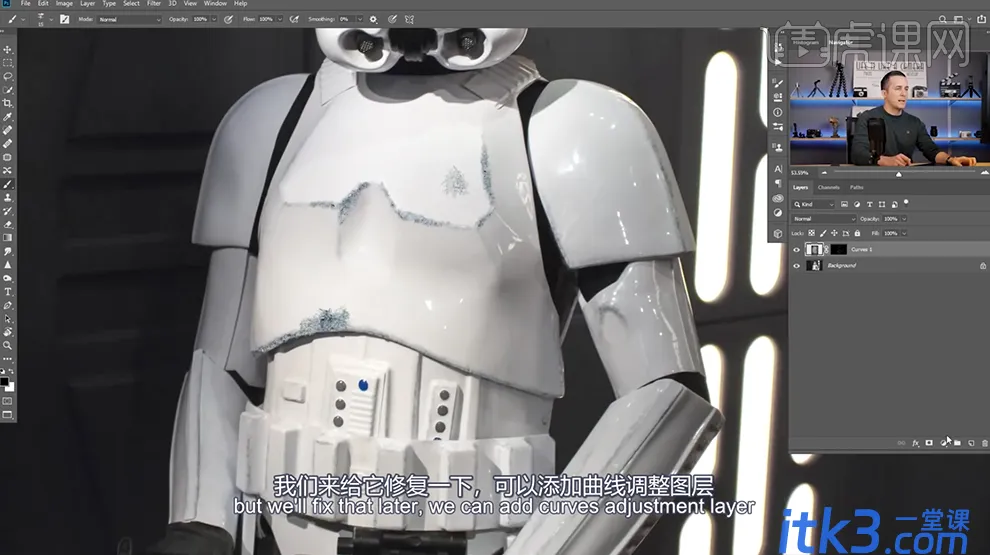Viewport: 990px width, 555px height.
Task: Open the Filter menu
Action: point(154,4)
